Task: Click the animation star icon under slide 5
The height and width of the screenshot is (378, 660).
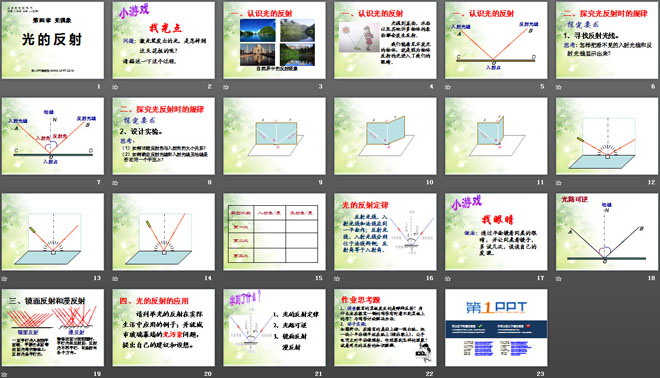Action: 448,87
